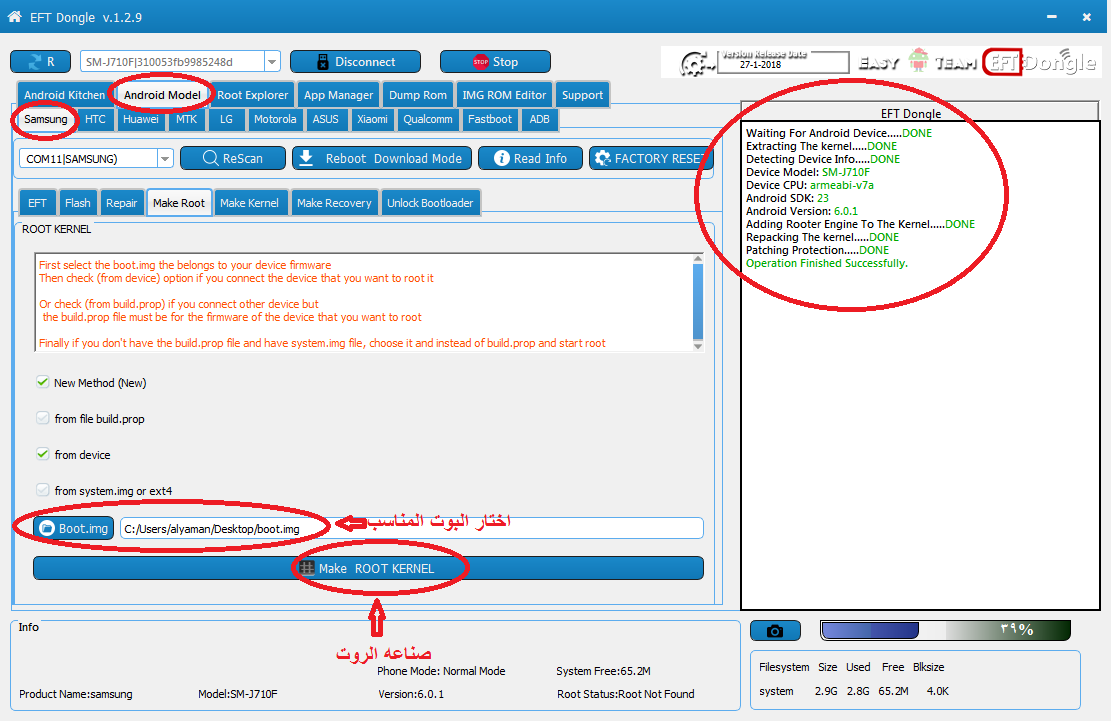Toggle the from device checkbox
Image resolution: width=1111 pixels, height=721 pixels.
(x=43, y=454)
